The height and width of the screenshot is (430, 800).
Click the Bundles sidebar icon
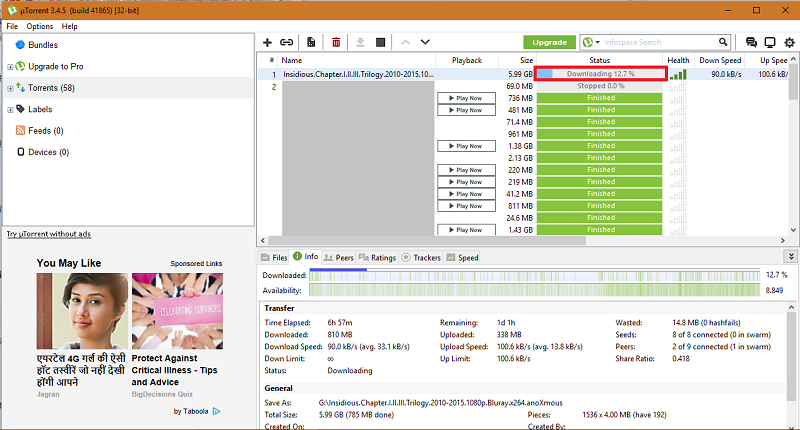[20, 45]
